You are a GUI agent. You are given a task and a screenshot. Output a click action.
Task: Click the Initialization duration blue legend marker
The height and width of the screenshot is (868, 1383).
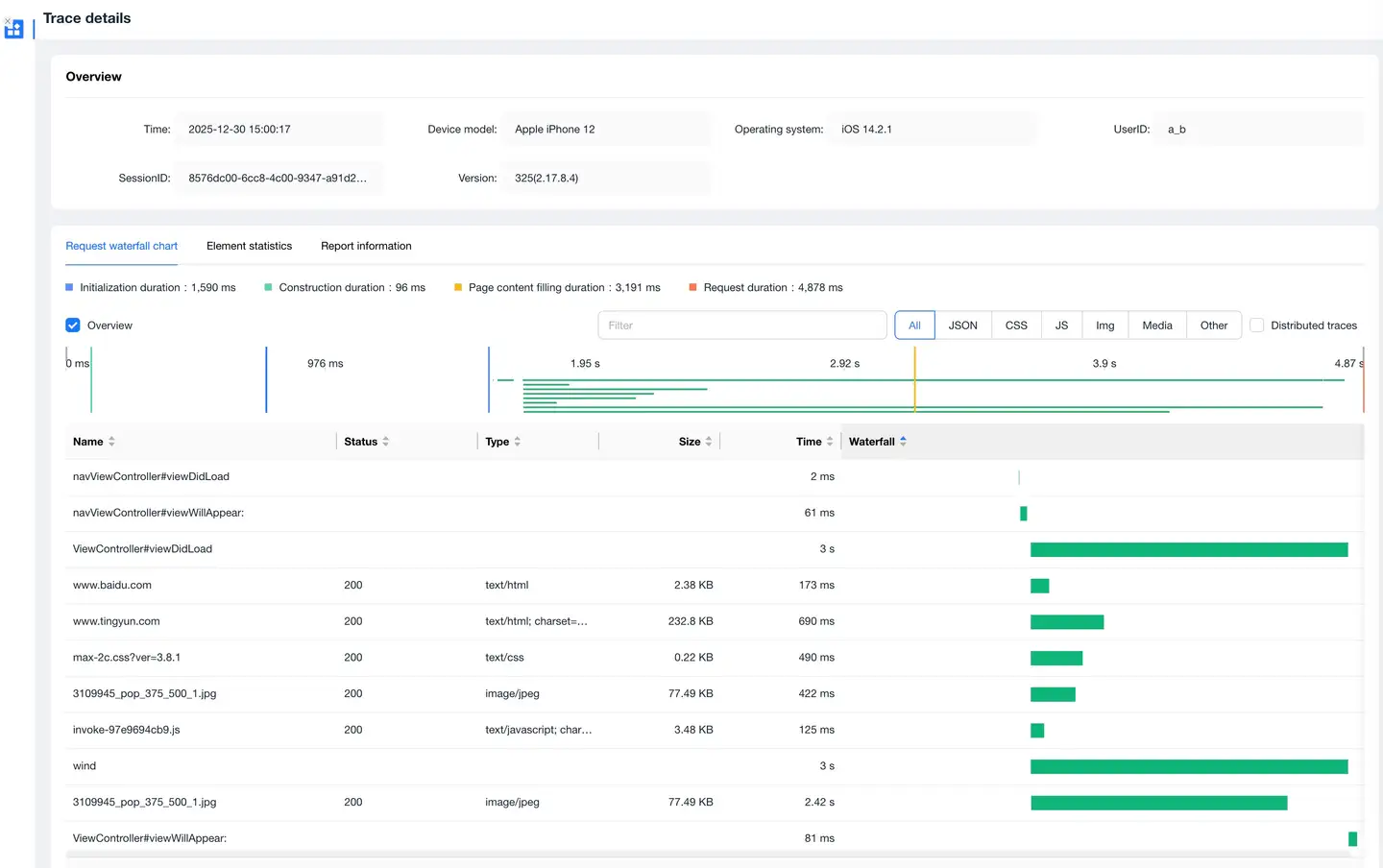(x=69, y=287)
